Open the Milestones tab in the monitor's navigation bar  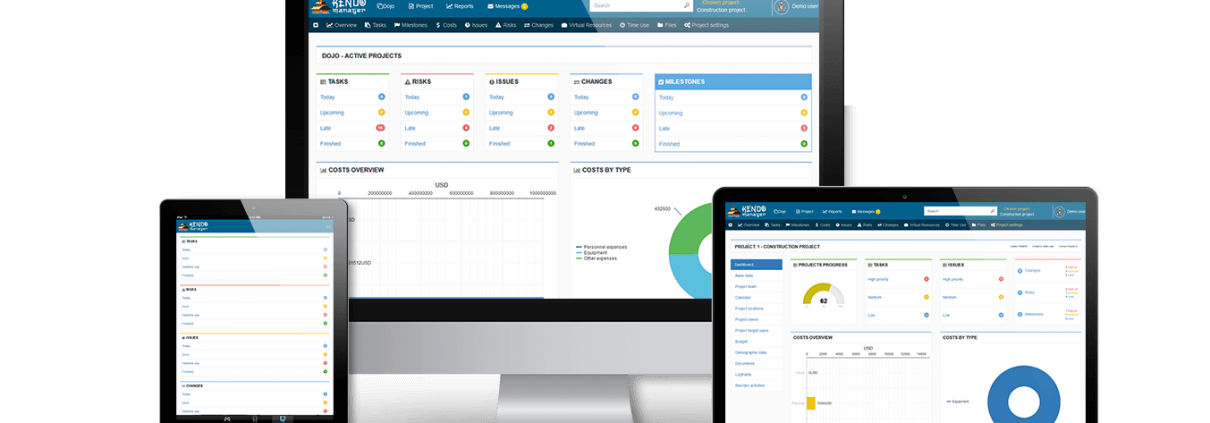pyautogui.click(x=411, y=25)
